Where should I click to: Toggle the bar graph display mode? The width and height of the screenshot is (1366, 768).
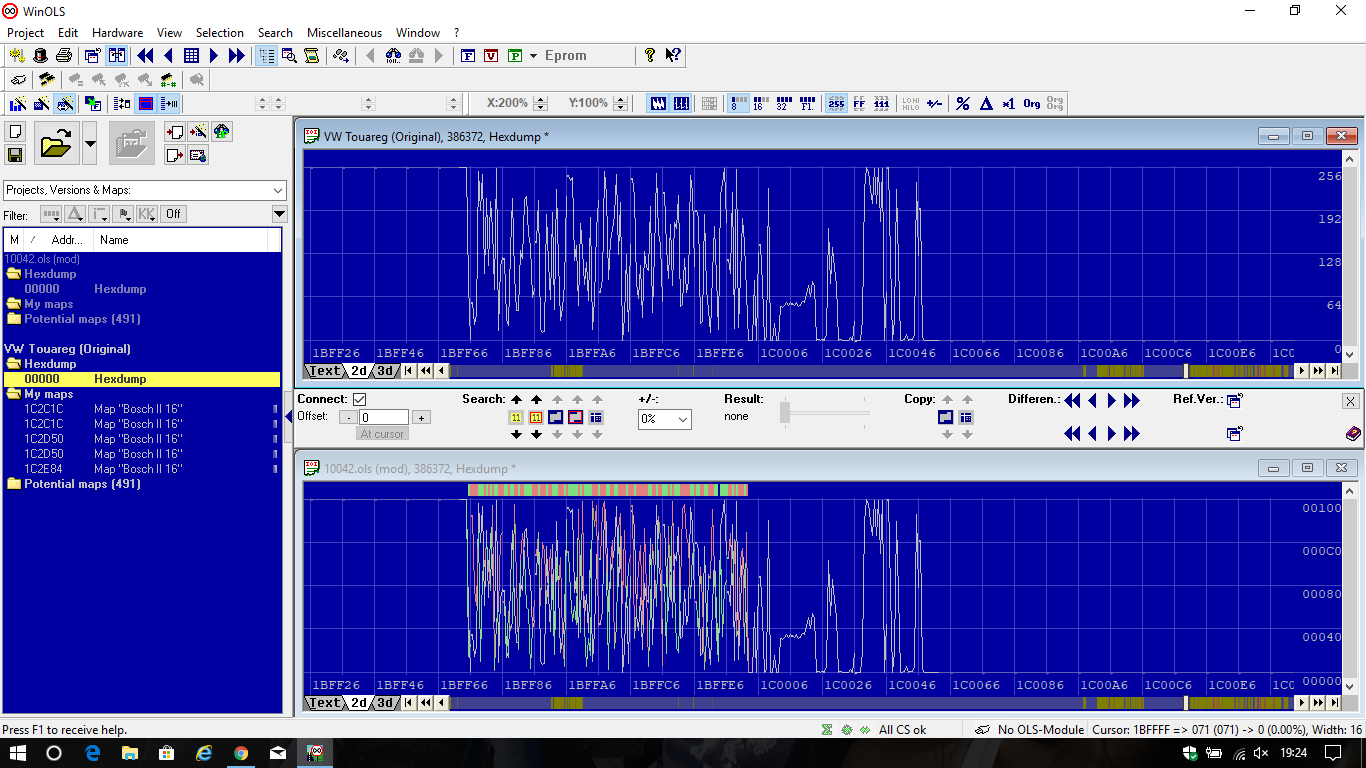click(x=681, y=103)
